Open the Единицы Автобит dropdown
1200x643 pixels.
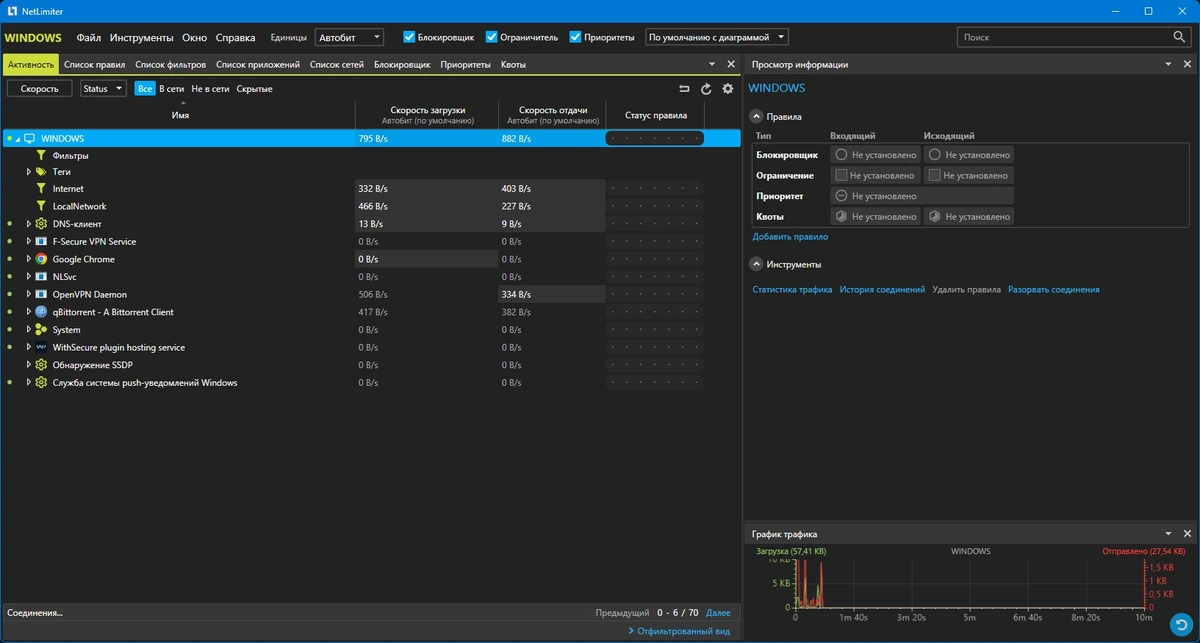coord(349,37)
